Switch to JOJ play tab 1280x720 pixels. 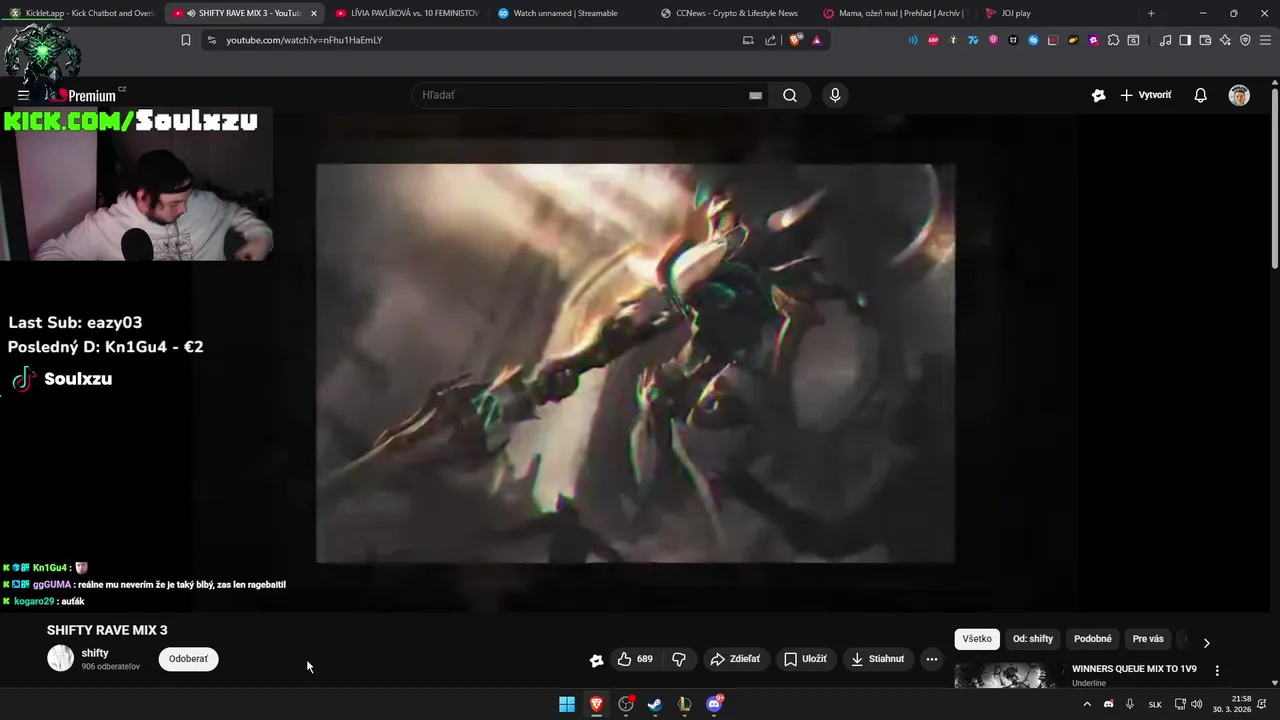(1056, 13)
